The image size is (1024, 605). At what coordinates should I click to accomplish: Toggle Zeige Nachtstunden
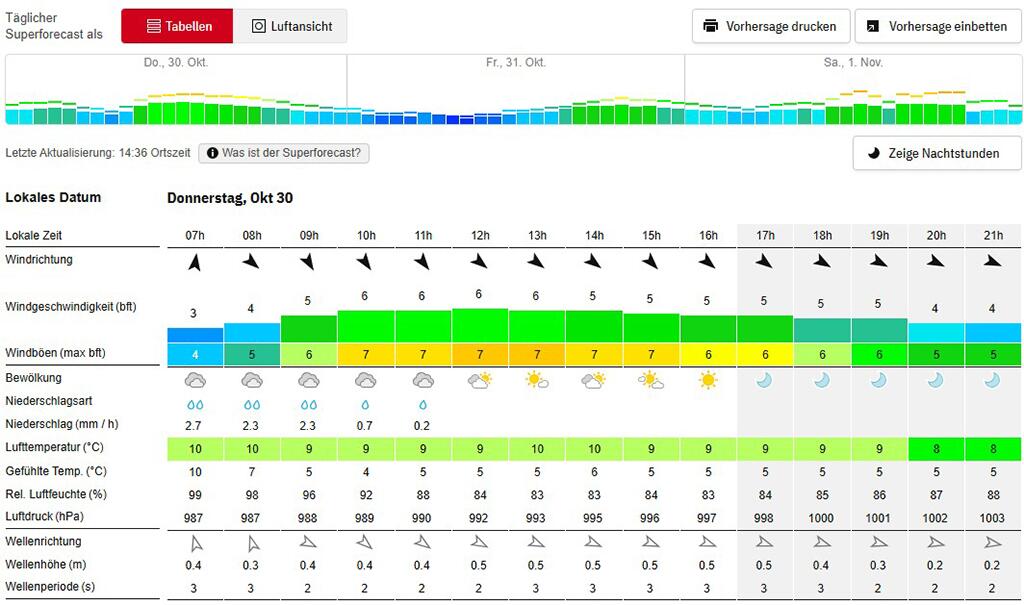(x=936, y=154)
